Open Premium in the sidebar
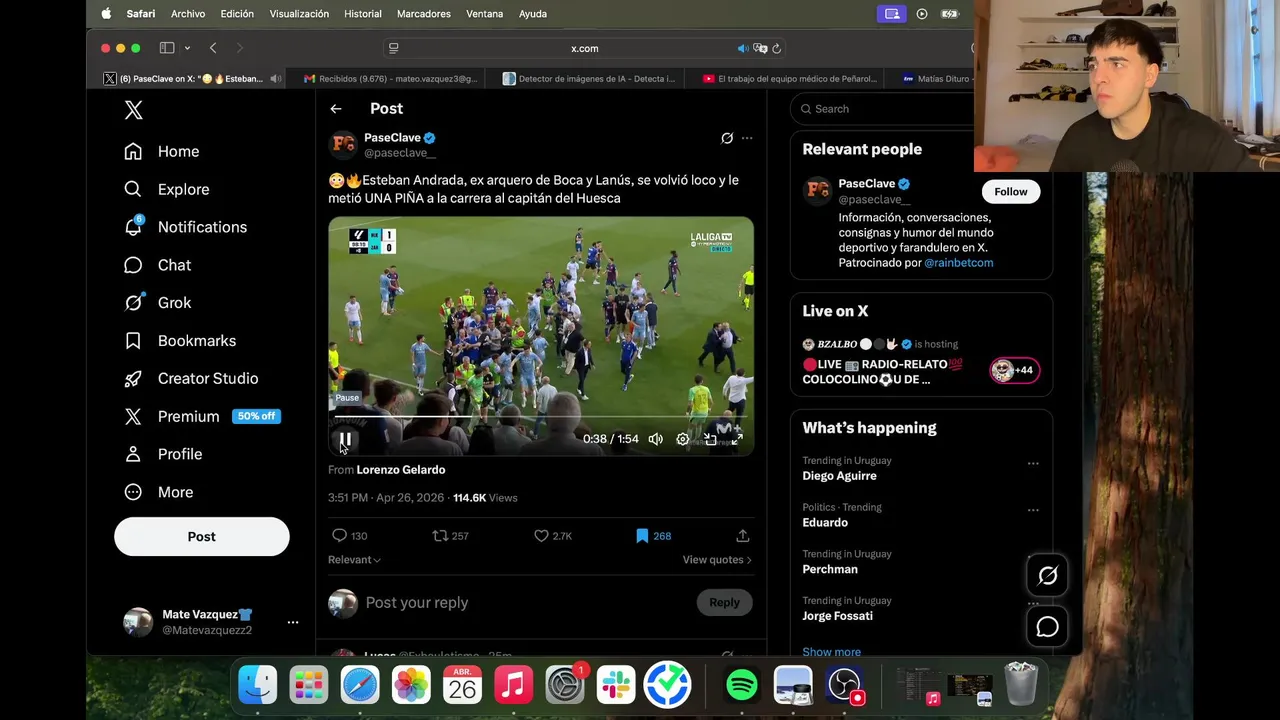 point(202,416)
